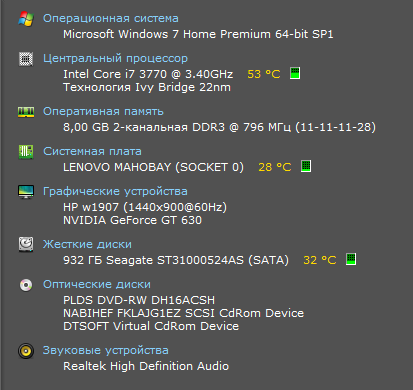The image size is (413, 390).
Task: Click the RAM stick icon beside Оперативная память
Action: [26, 112]
